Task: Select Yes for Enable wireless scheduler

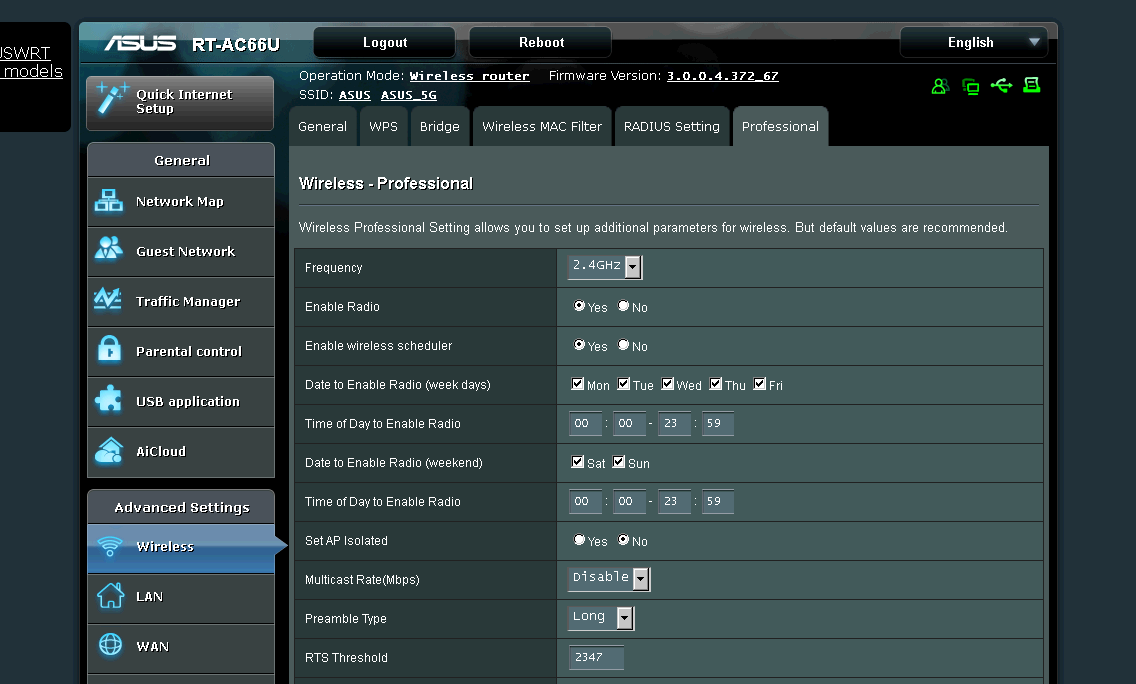Action: 579,345
